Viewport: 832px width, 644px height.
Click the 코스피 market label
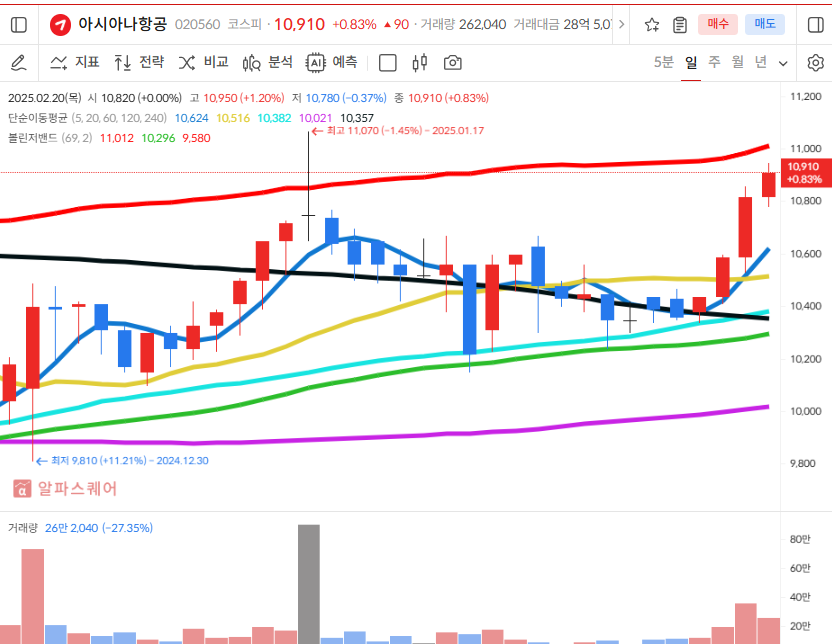tap(245, 24)
